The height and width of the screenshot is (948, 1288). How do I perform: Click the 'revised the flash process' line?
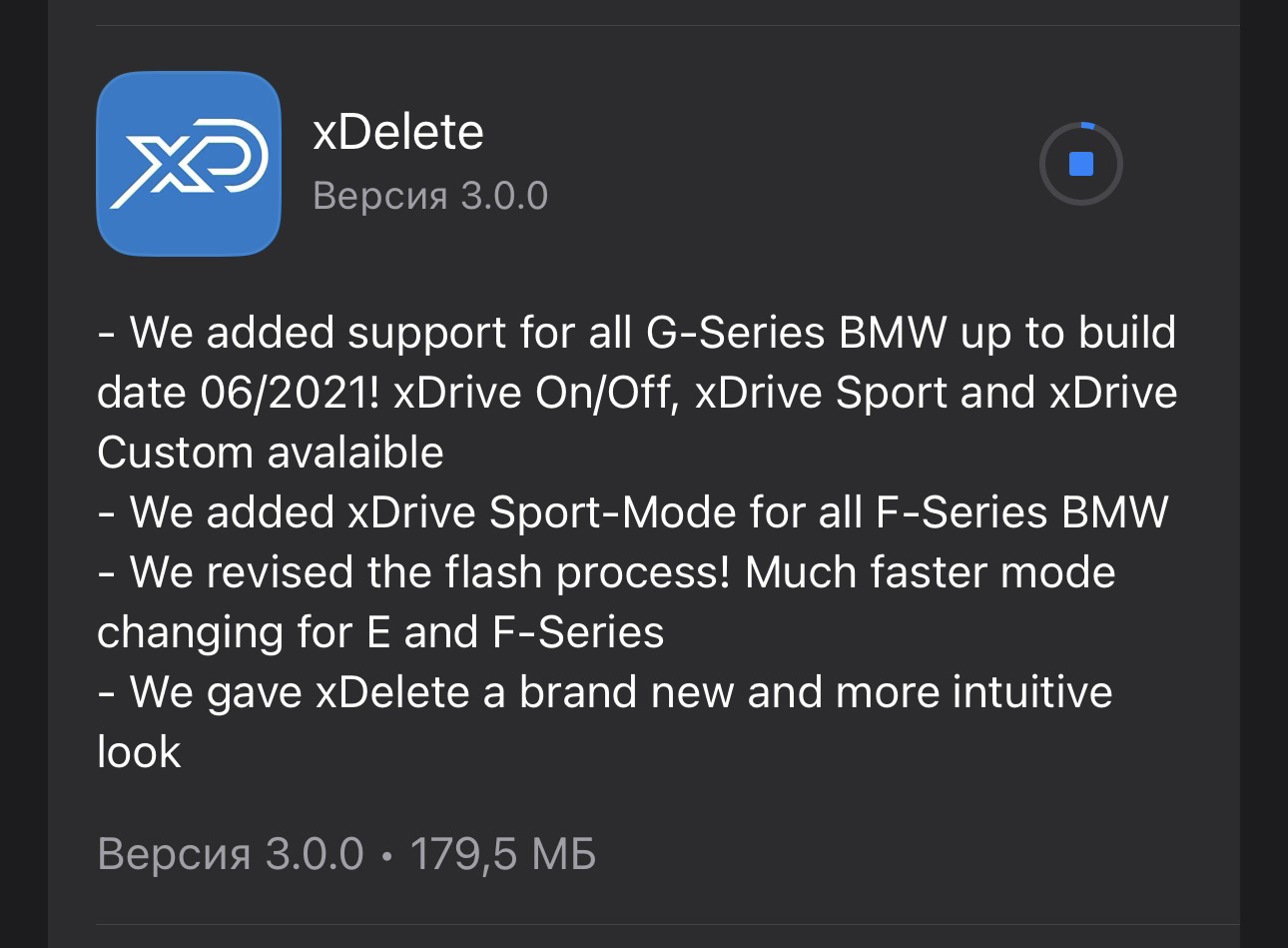(x=606, y=572)
